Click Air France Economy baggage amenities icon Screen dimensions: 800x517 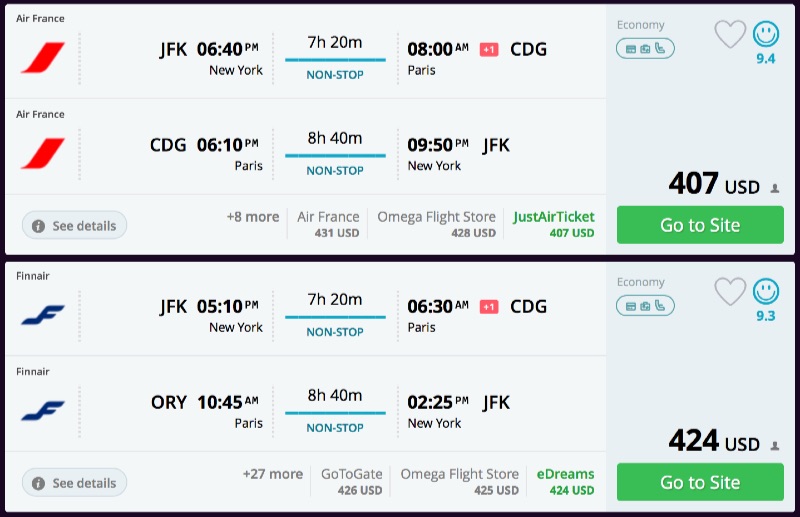pos(645,48)
